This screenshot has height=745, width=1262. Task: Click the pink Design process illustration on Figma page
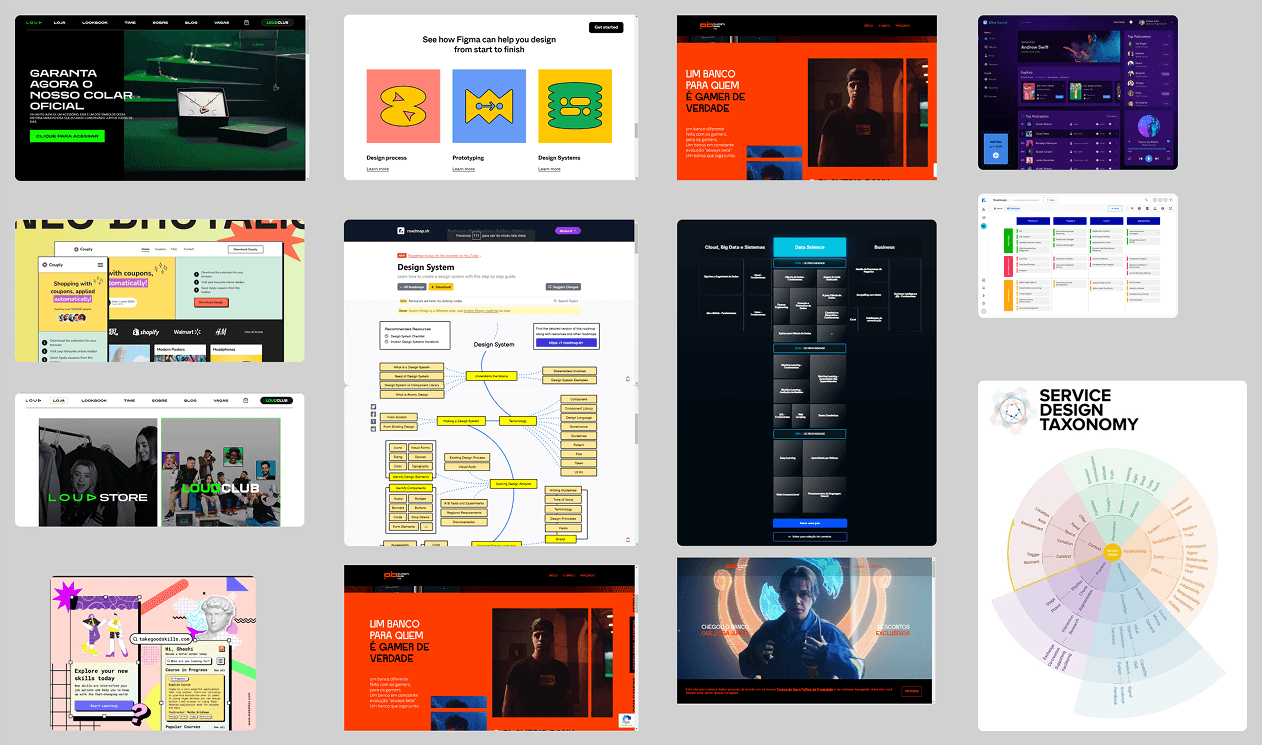(x=403, y=106)
